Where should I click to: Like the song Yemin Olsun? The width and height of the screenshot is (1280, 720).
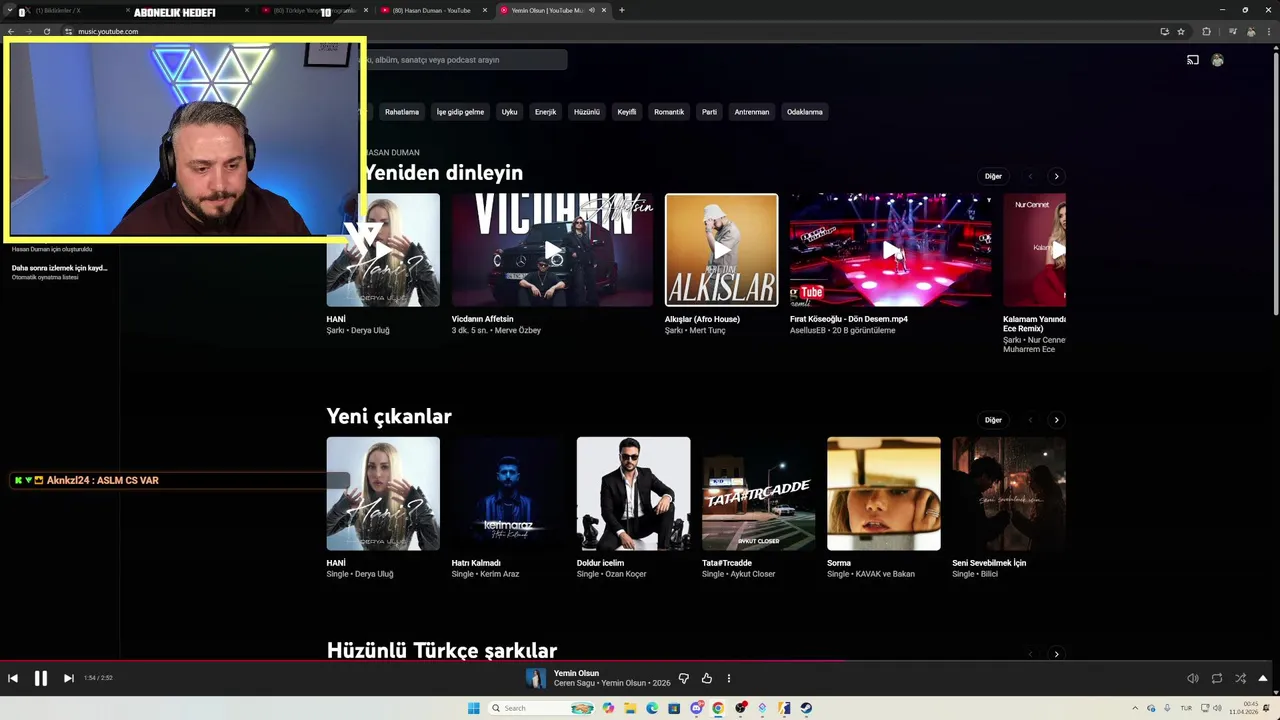point(707,678)
